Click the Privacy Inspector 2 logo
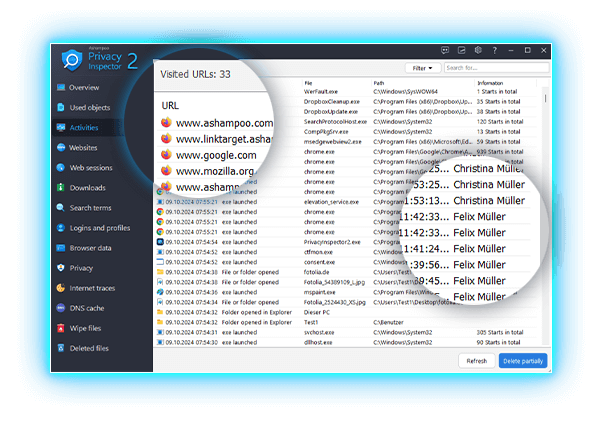Screen dimensions: 600x430 point(99,61)
